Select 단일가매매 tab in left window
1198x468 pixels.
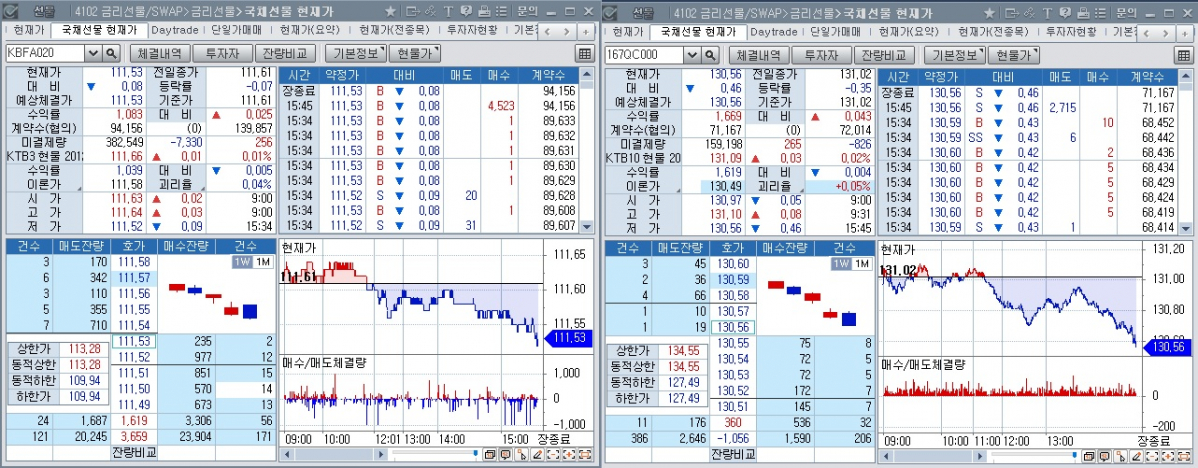(x=235, y=31)
